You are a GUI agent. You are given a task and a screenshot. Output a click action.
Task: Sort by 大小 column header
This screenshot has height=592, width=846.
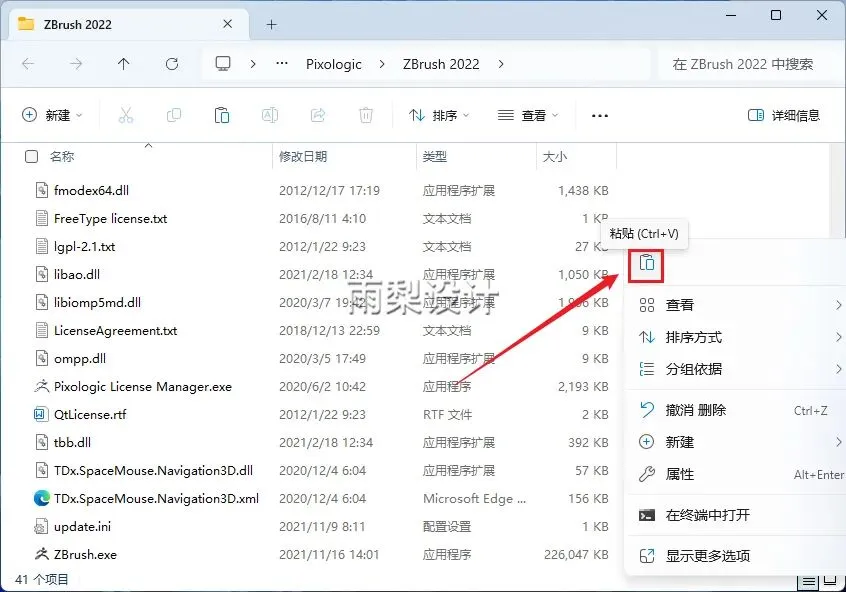click(555, 156)
